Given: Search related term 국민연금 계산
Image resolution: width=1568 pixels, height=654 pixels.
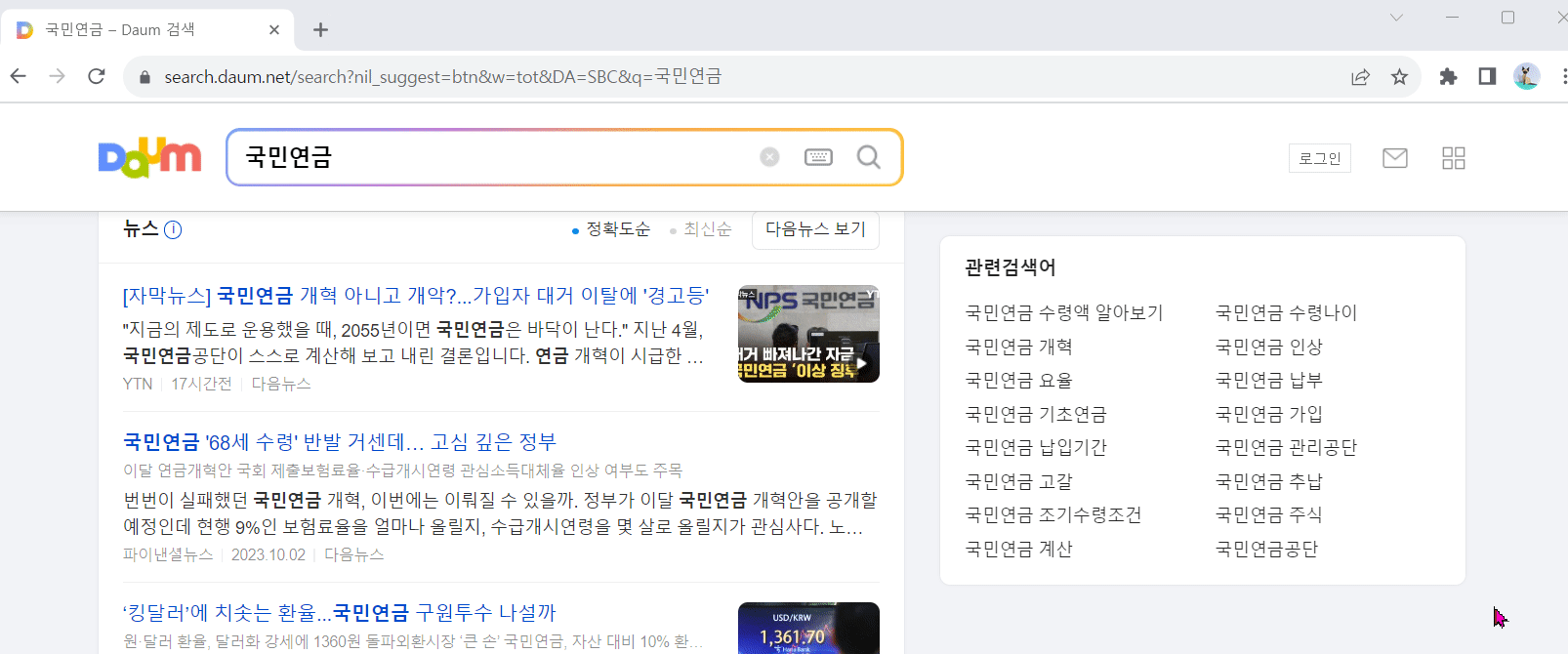Looking at the screenshot, I should pos(1018,550).
